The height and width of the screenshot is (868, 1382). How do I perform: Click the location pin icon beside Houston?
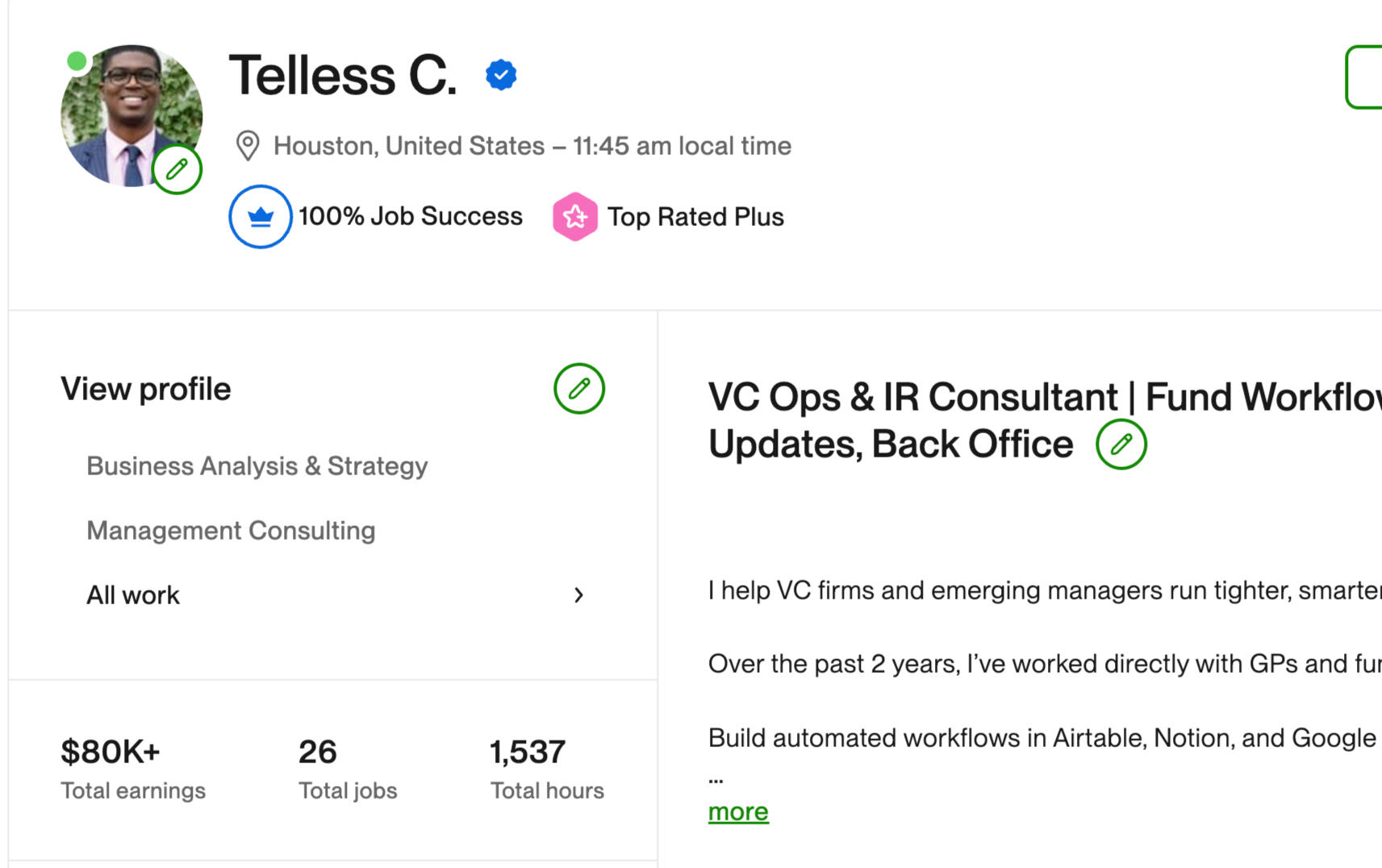point(247,146)
